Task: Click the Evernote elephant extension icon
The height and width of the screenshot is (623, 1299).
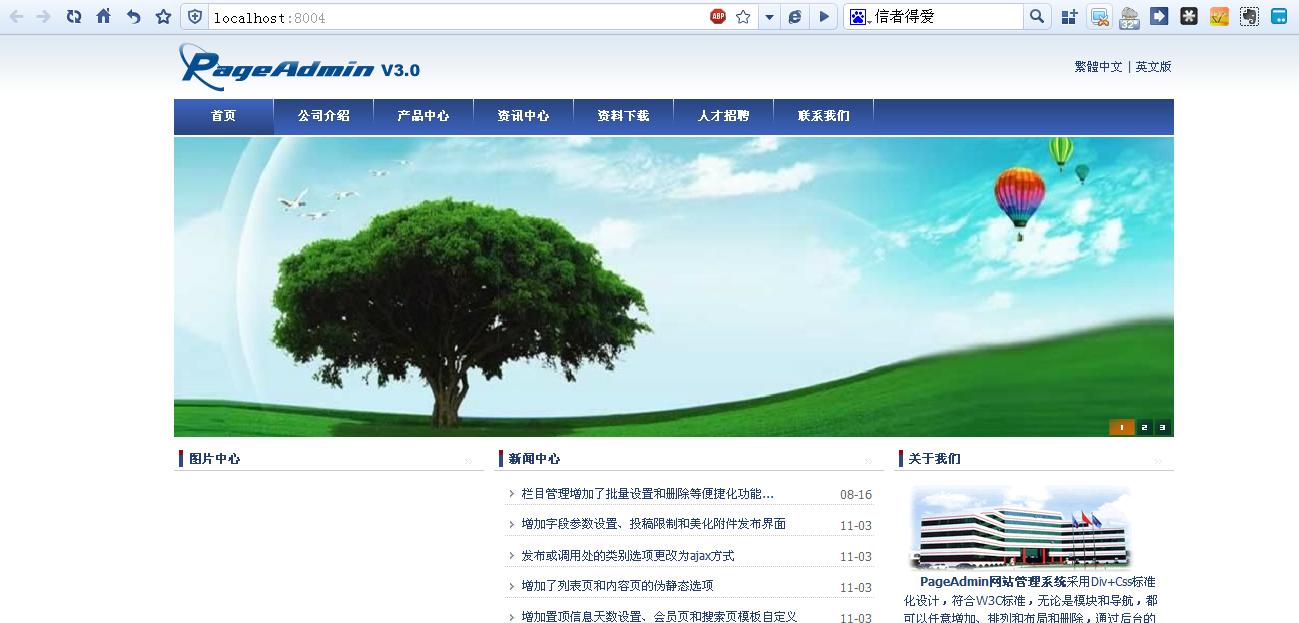Action: pos(1249,16)
